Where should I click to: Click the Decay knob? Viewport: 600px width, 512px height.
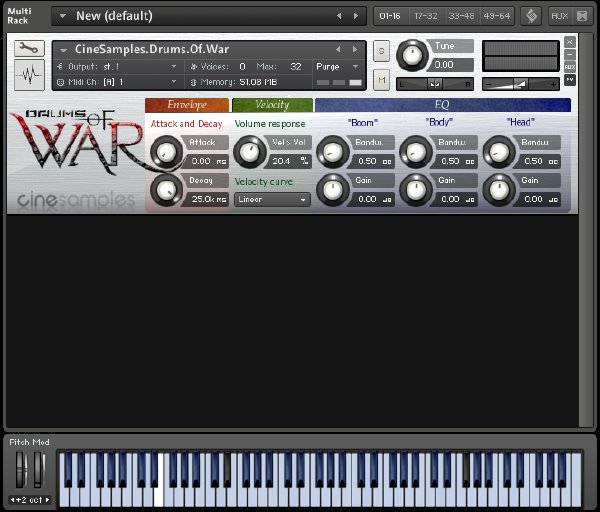tap(166, 190)
